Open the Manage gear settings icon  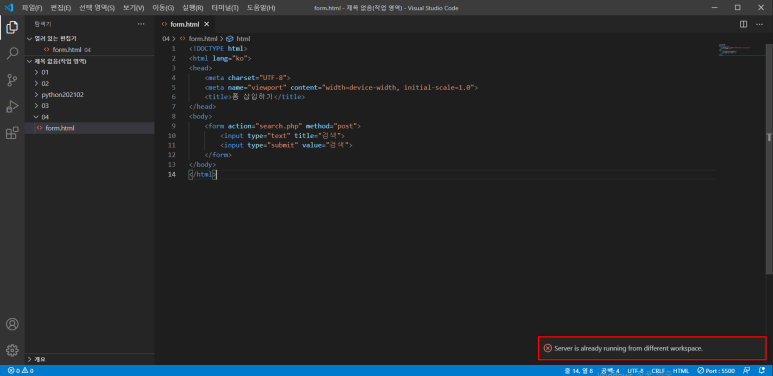pos(12,350)
